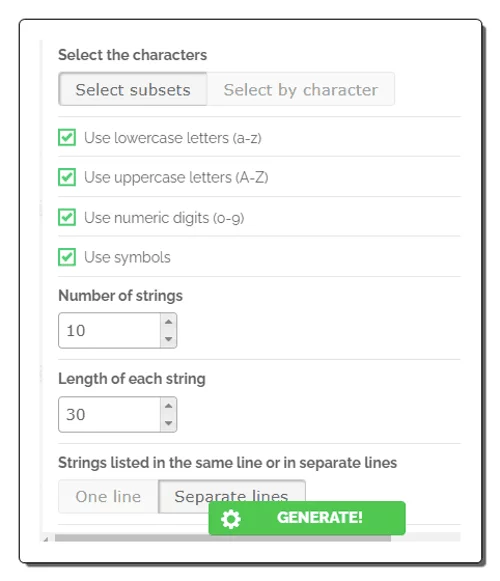Choose the Select subsets tab
The image size is (500, 581).
(x=133, y=89)
